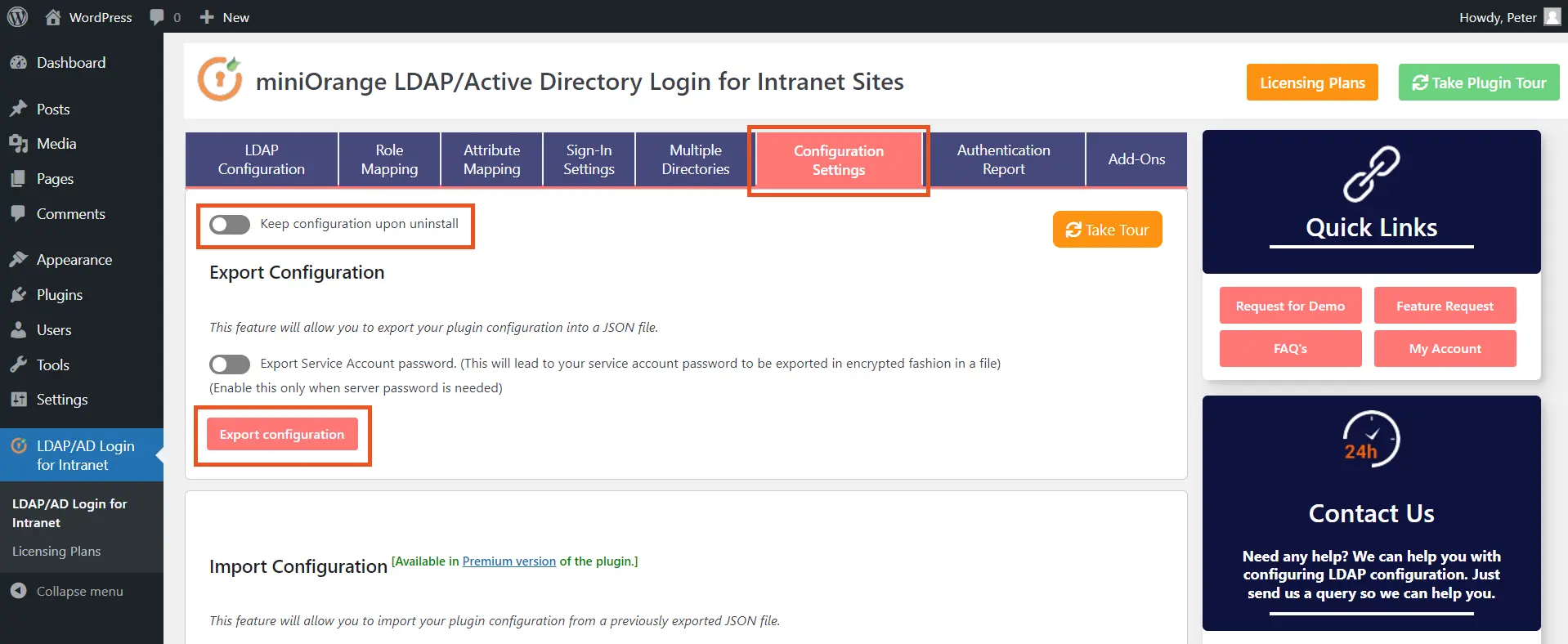This screenshot has height=644, width=1568.
Task: Click the Quick Links chain icon
Action: click(1371, 173)
